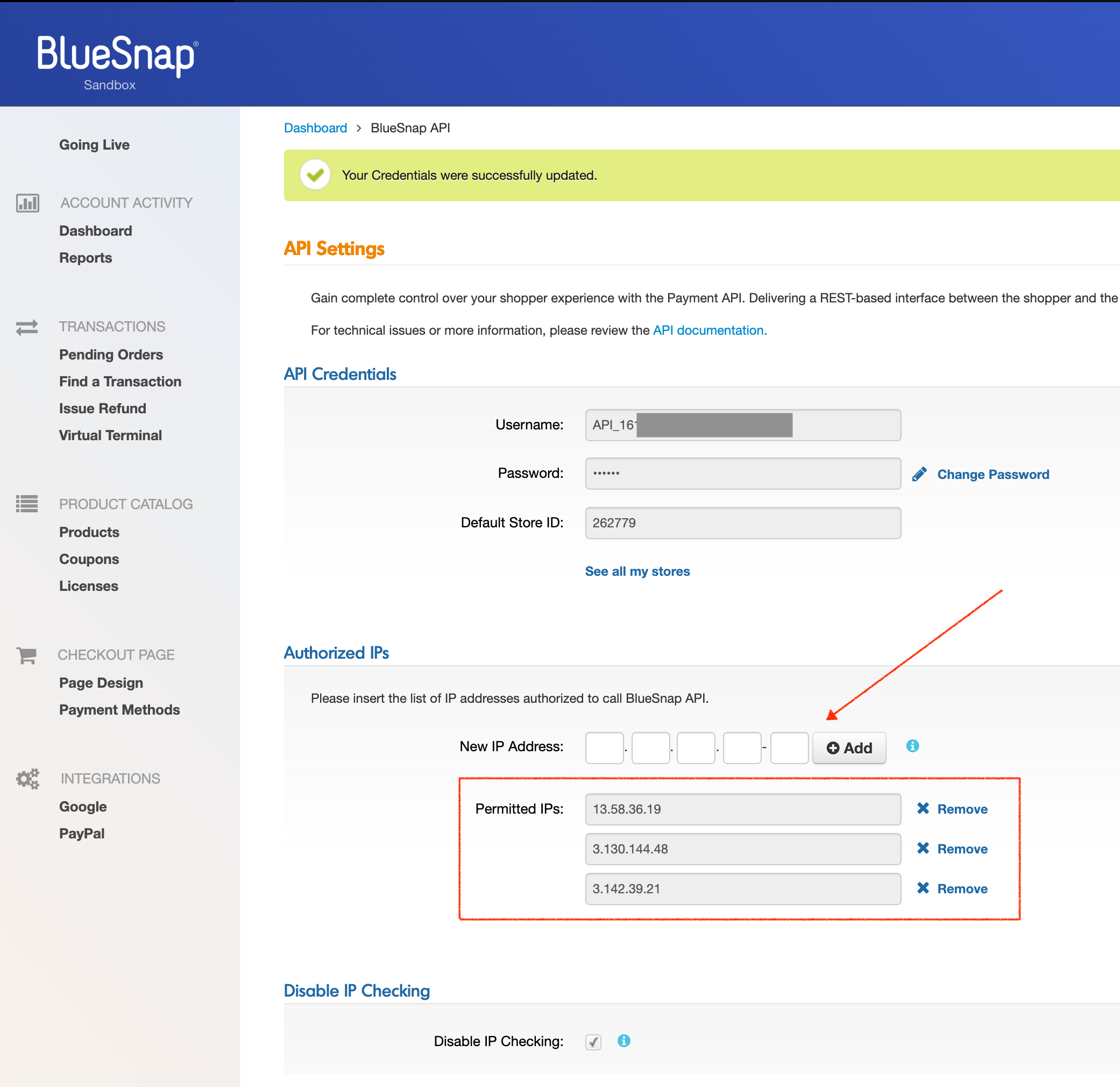Click the Checkout Page cart icon
The width and height of the screenshot is (1120, 1087).
point(27,655)
